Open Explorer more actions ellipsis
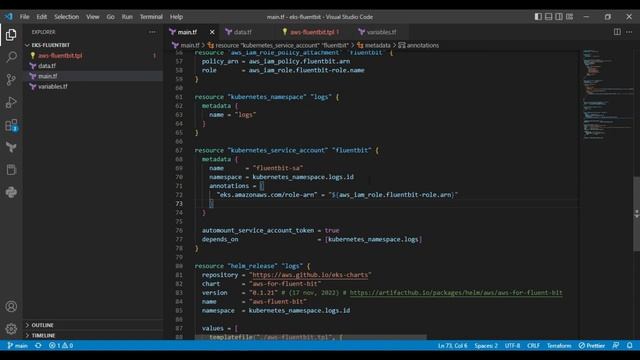The width and height of the screenshot is (640, 360). (x=152, y=32)
